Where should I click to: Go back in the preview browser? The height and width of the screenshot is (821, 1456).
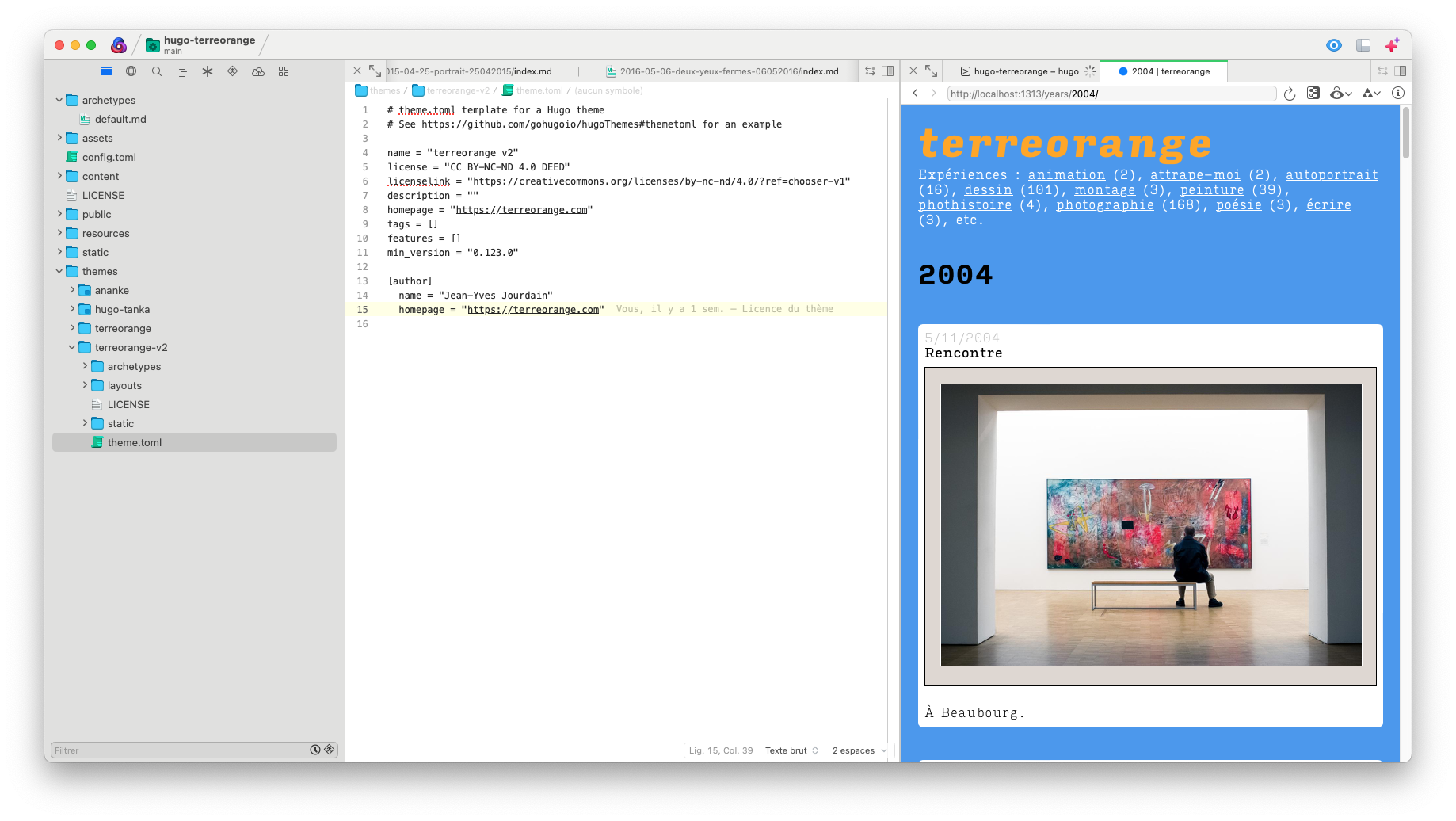click(x=915, y=94)
